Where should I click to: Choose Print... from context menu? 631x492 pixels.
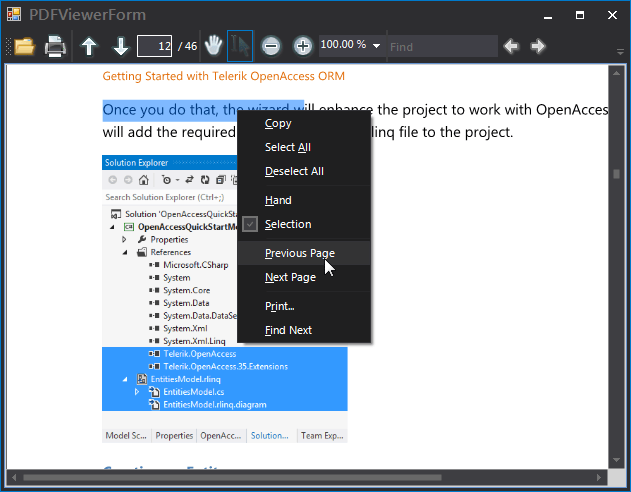(304, 306)
